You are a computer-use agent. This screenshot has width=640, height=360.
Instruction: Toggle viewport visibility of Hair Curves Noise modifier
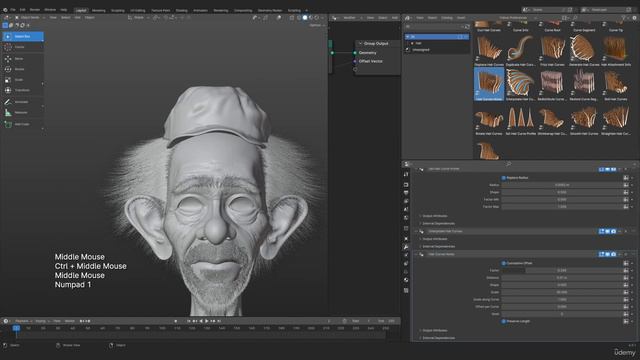click(x=607, y=254)
